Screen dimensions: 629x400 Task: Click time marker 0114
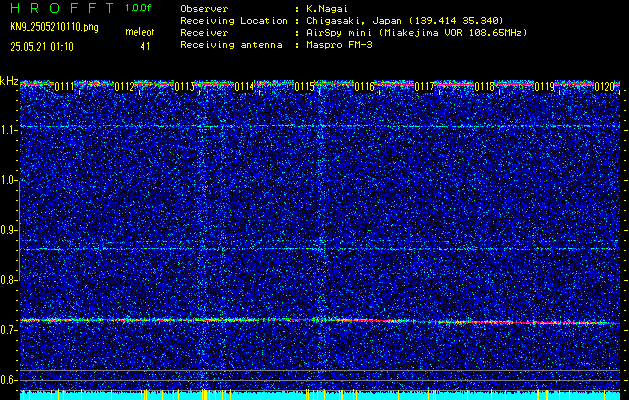(244, 87)
